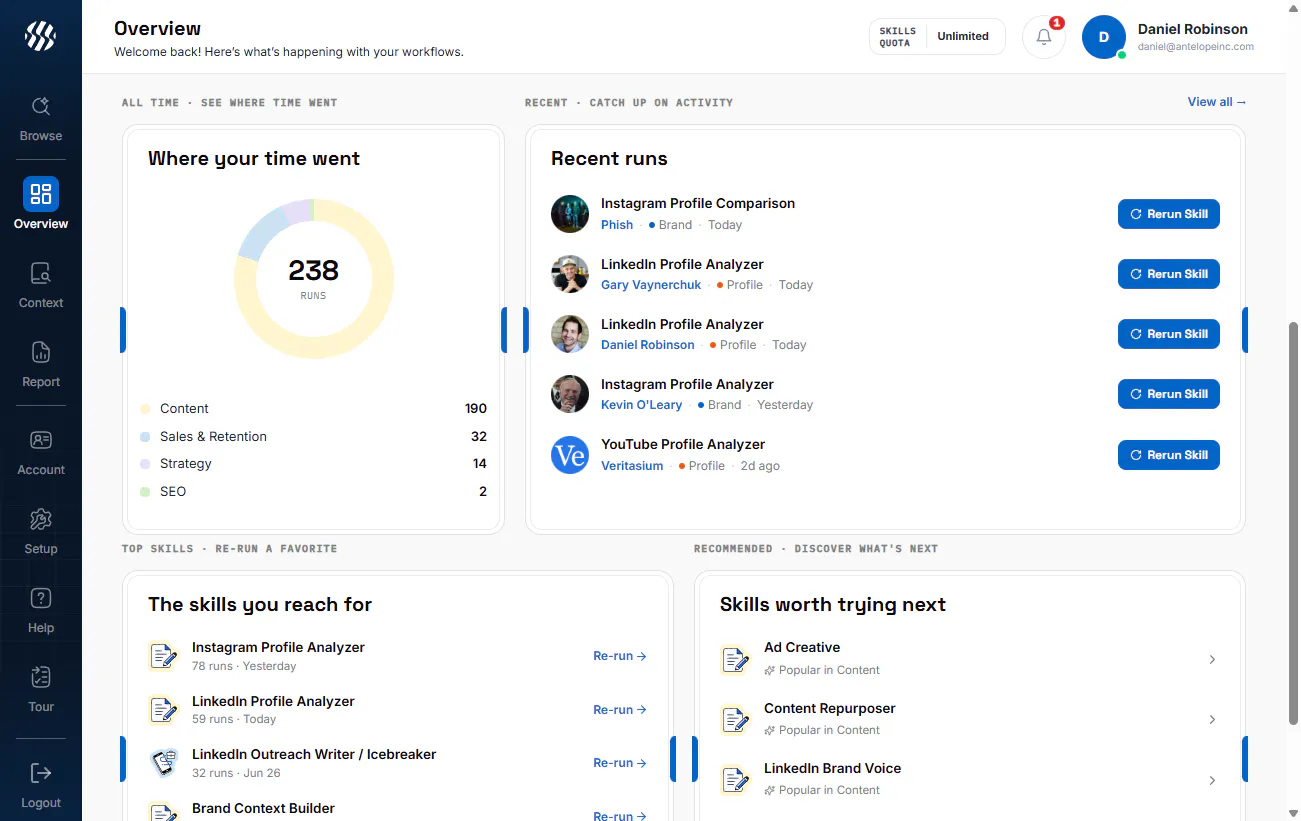Click the "78 runs · Yesterday" text
The width and height of the screenshot is (1301, 821).
pos(244,666)
